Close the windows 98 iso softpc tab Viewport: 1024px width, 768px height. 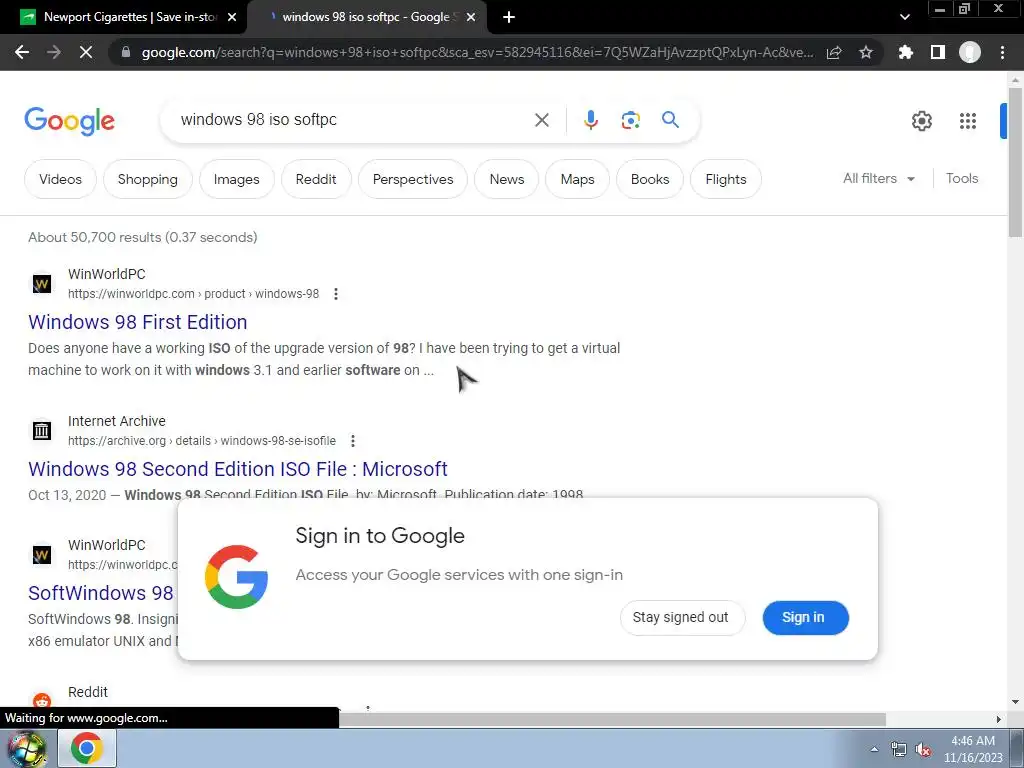point(471,17)
